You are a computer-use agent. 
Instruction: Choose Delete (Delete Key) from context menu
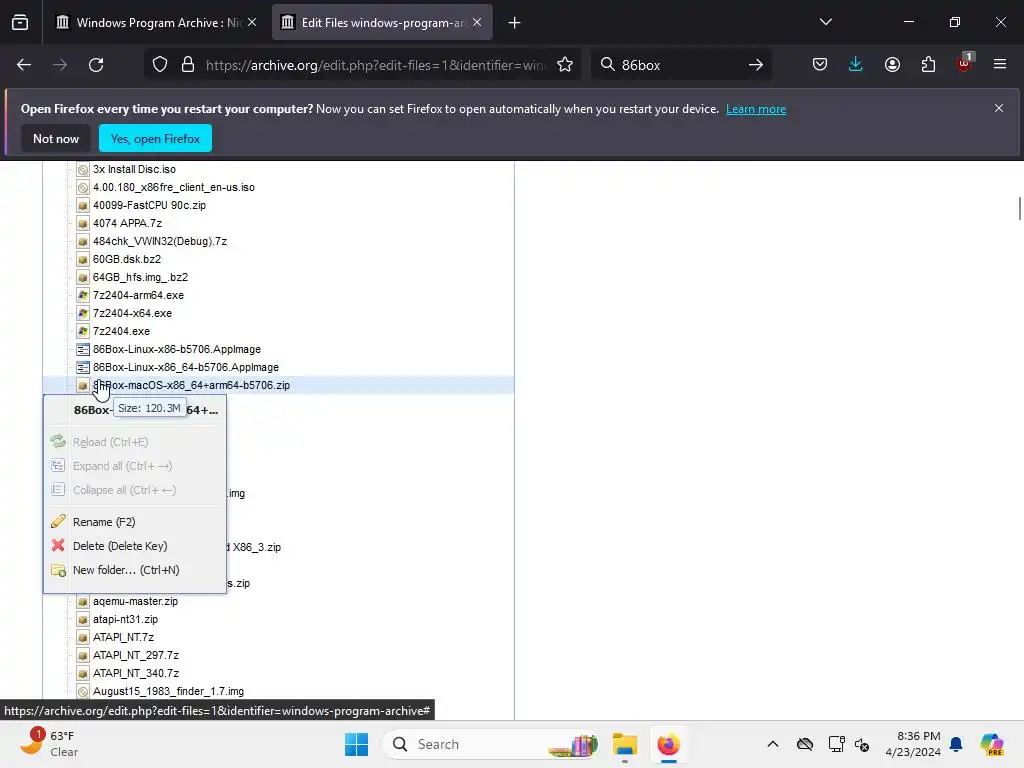(x=135, y=546)
